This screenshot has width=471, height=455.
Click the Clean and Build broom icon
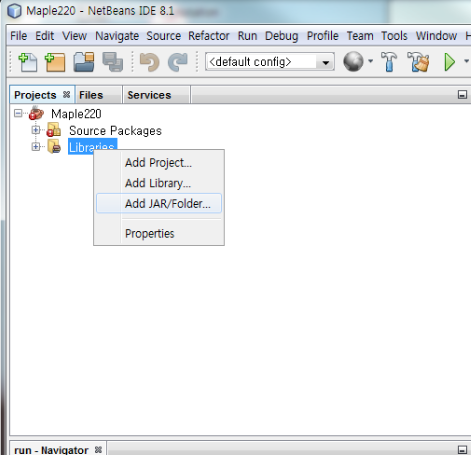coord(418,62)
